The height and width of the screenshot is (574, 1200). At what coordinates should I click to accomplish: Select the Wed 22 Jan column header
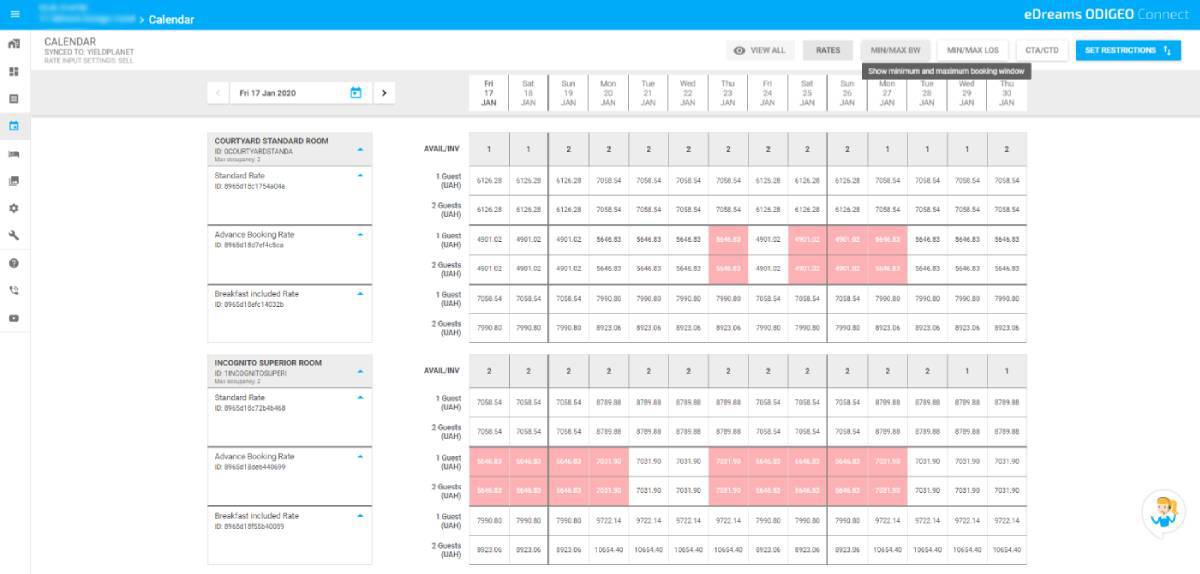coord(688,93)
